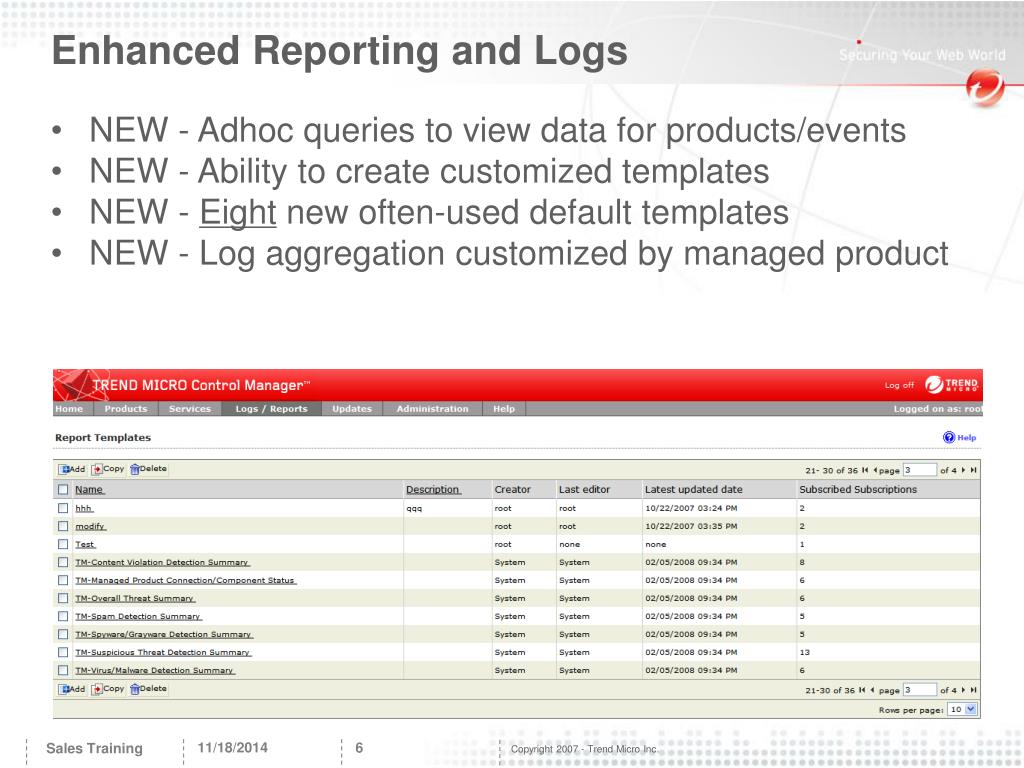The height and width of the screenshot is (768, 1024).
Task: Check the box for the modify template
Action: tap(63, 526)
